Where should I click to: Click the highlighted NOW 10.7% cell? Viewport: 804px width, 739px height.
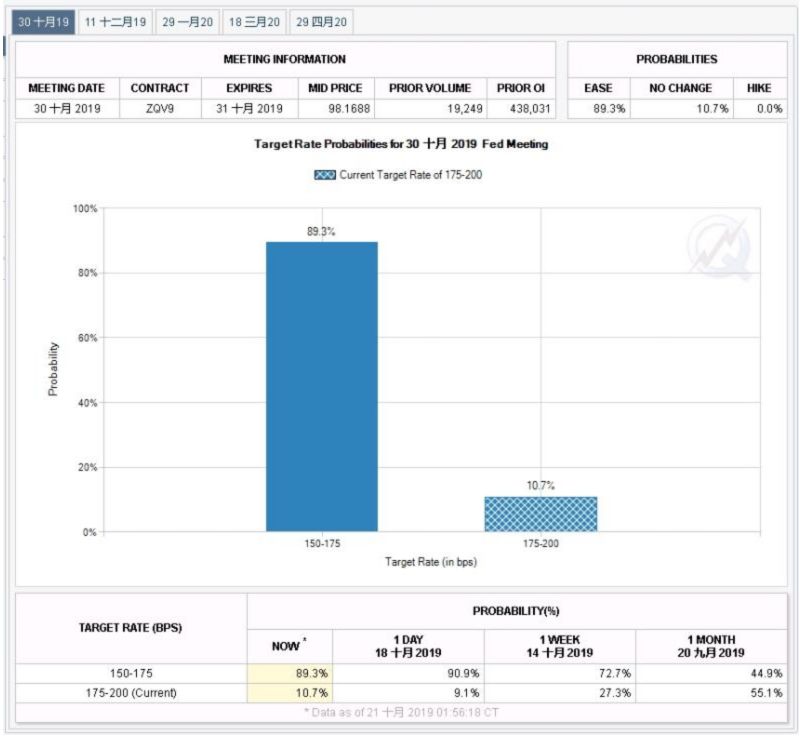290,693
